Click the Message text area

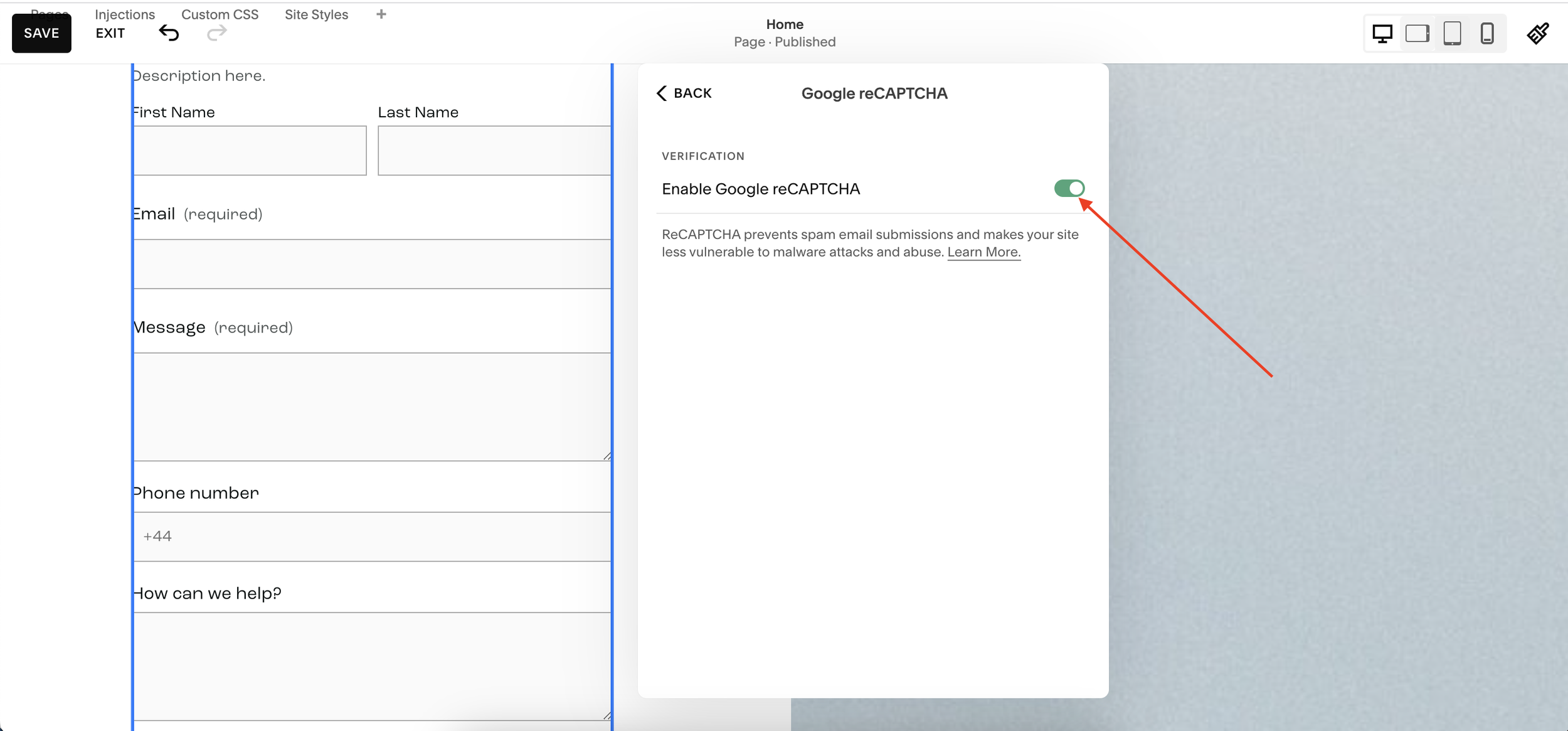click(x=372, y=407)
